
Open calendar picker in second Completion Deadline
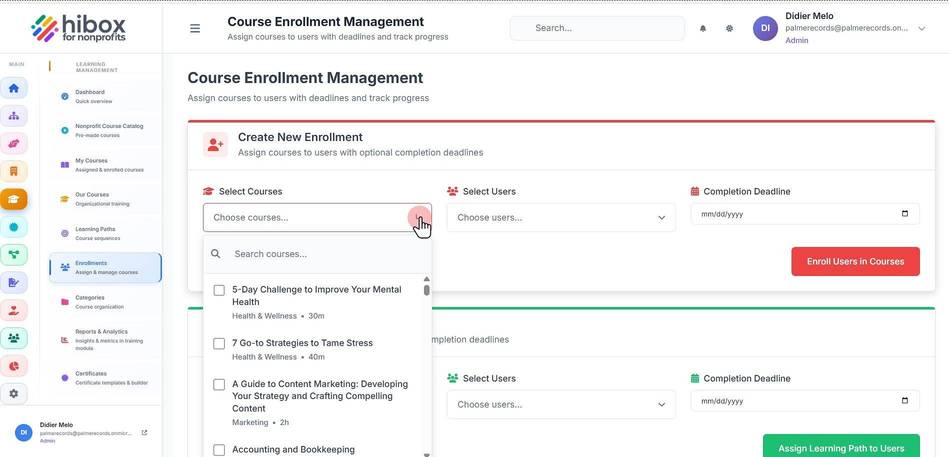tap(905, 401)
